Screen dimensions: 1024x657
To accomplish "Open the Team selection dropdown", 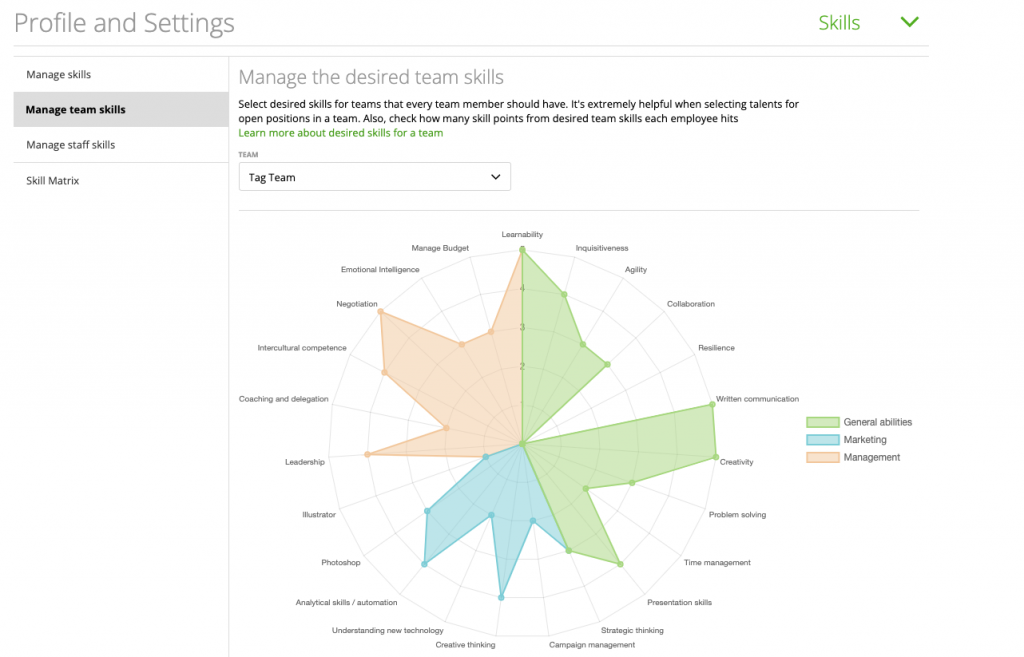I will click(374, 176).
